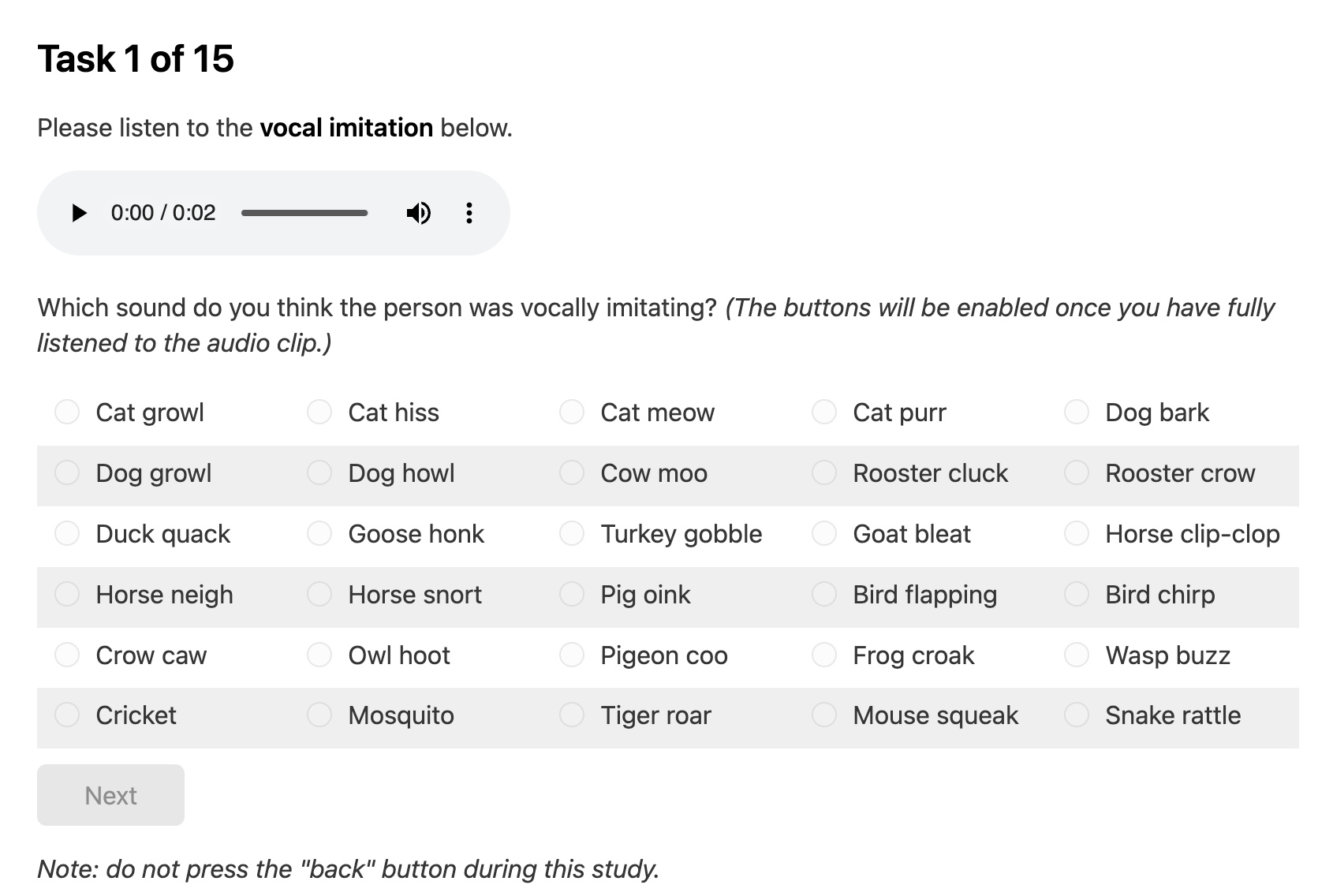Screen dimensions: 1333x896
Task: Select the Cat growl radio option
Action: click(x=67, y=412)
